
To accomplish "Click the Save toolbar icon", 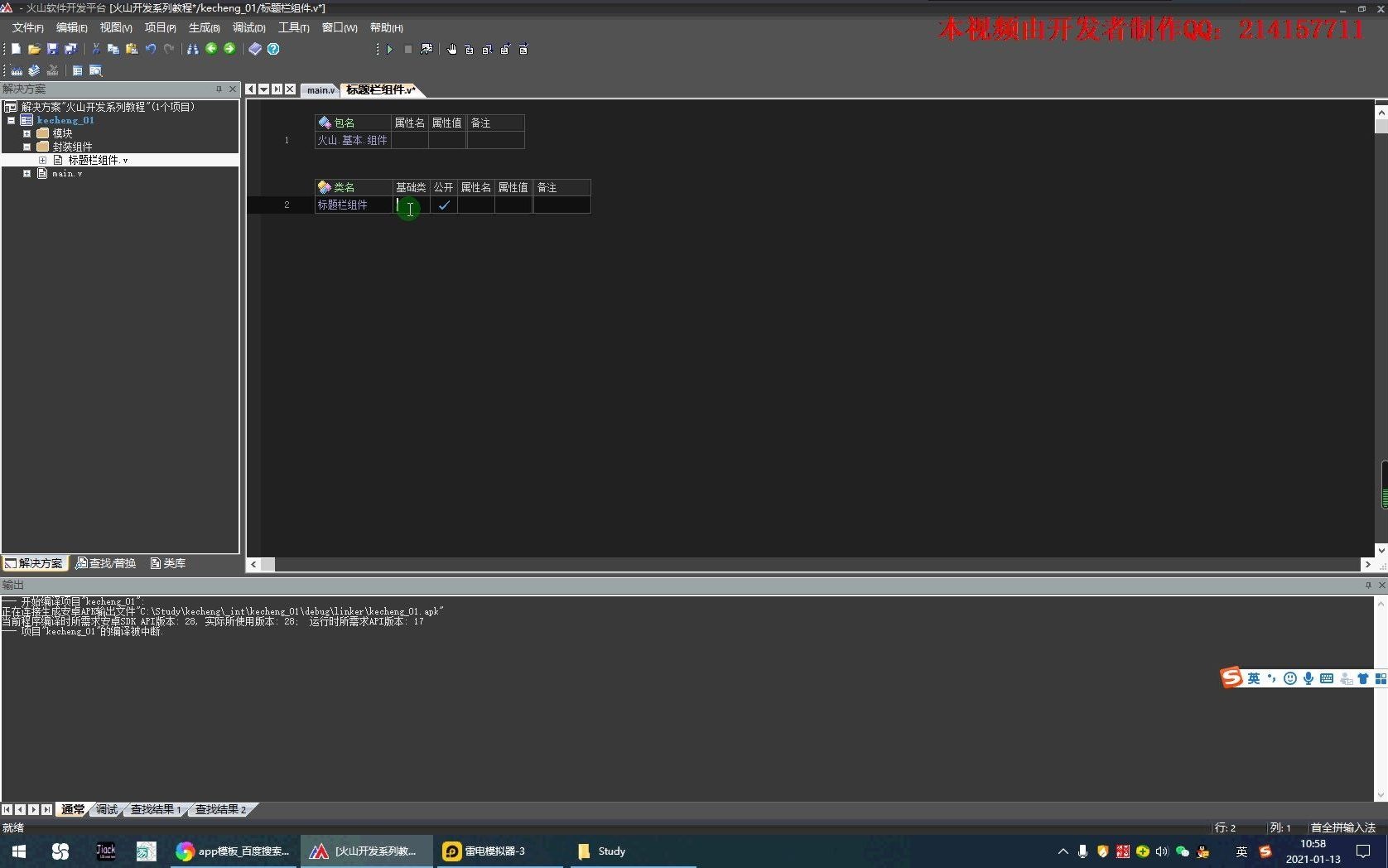I will pyautogui.click(x=52, y=50).
